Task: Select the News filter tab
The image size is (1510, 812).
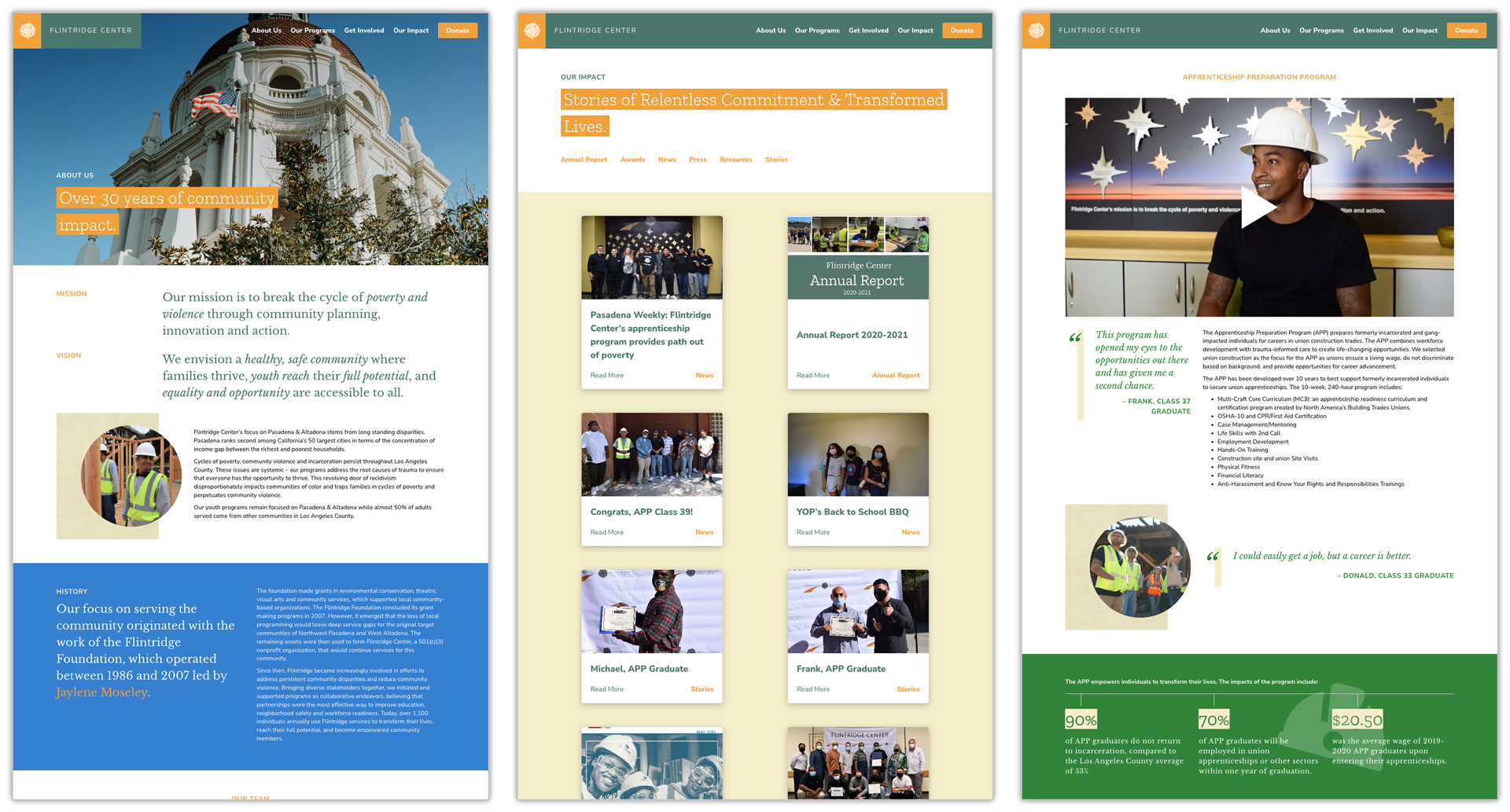Action: [x=667, y=160]
